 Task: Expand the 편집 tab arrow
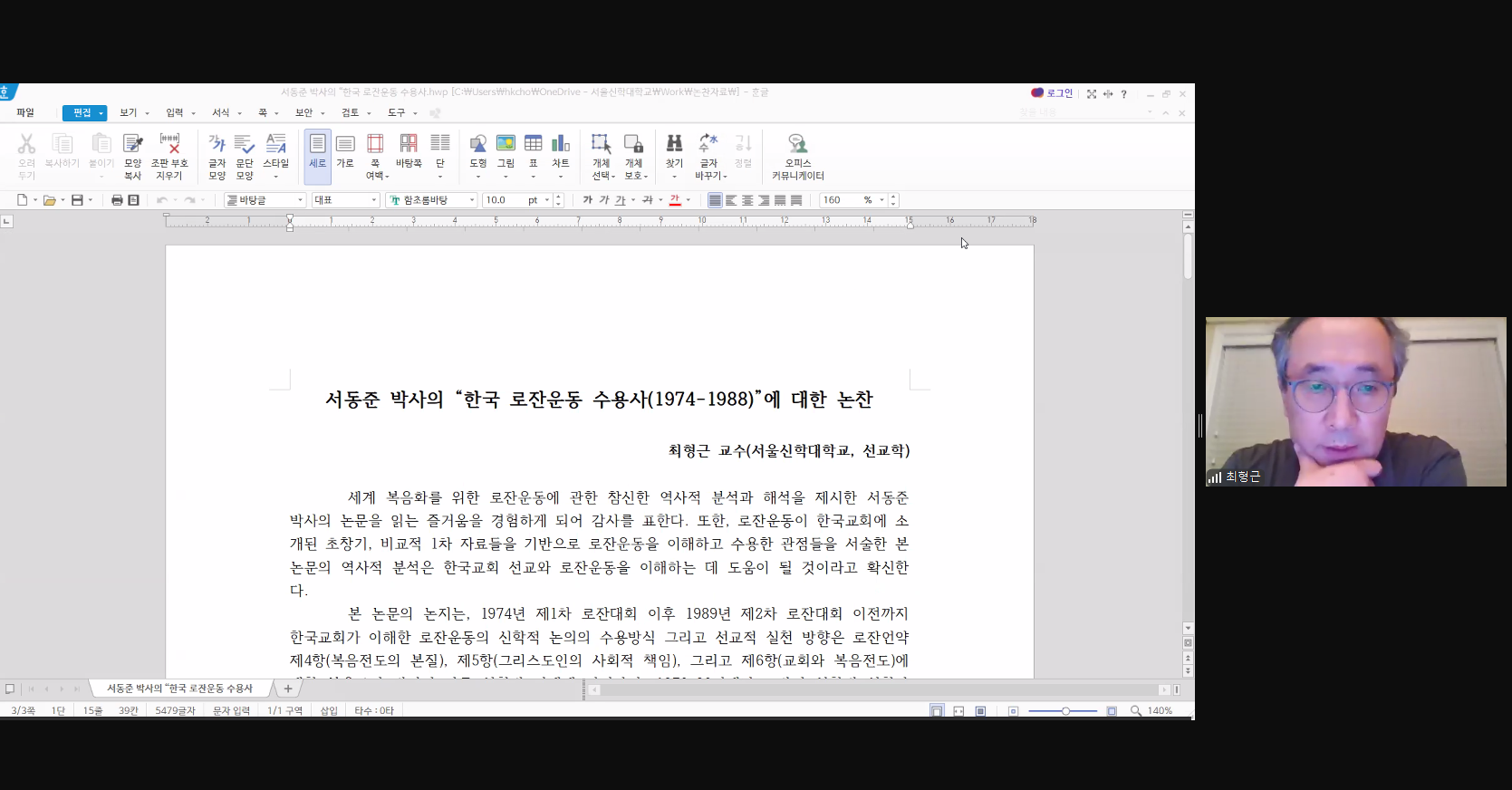click(101, 113)
